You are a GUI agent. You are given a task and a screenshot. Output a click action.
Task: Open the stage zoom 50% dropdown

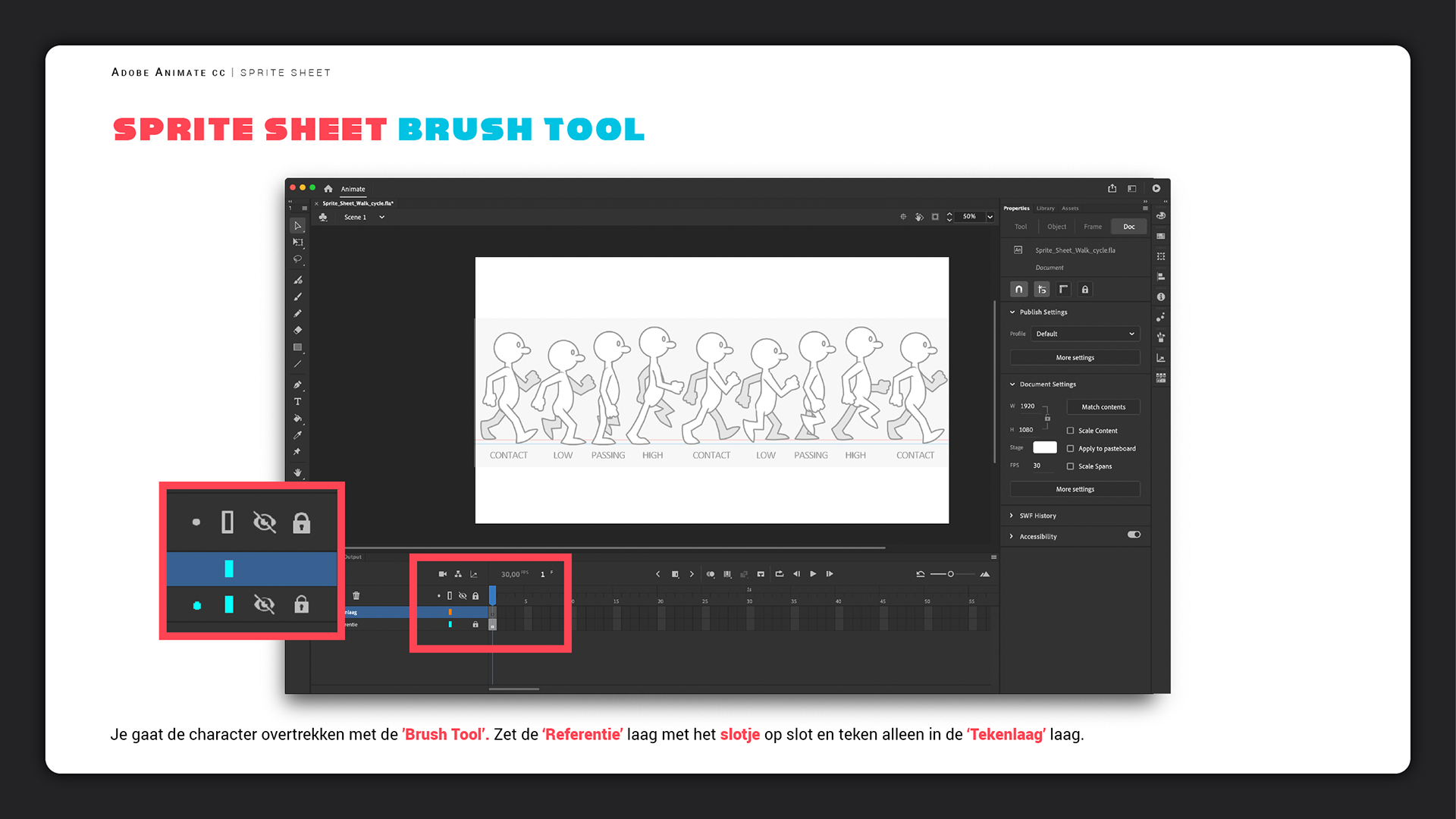click(990, 217)
